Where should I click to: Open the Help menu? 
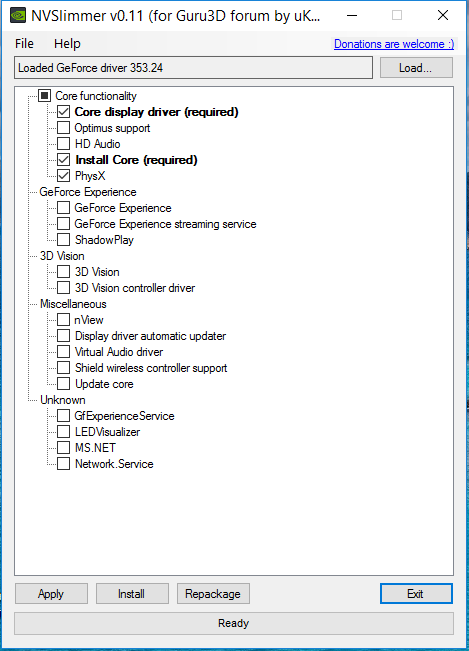click(67, 44)
